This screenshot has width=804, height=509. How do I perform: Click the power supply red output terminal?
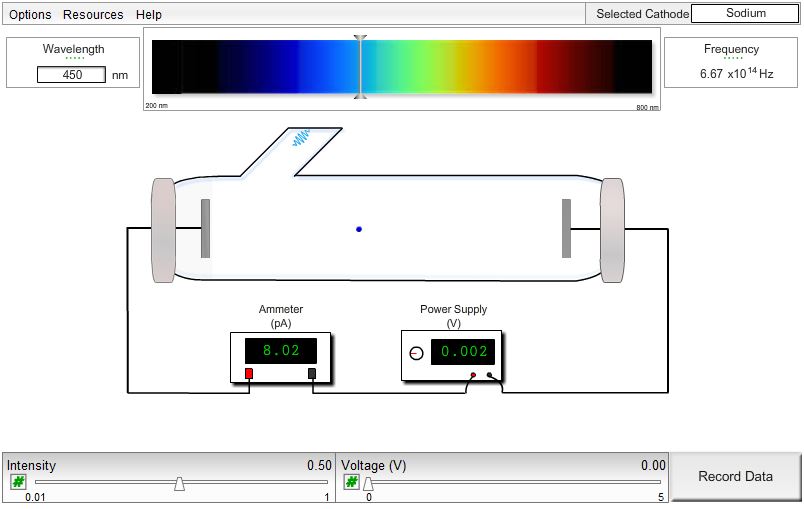[x=473, y=375]
